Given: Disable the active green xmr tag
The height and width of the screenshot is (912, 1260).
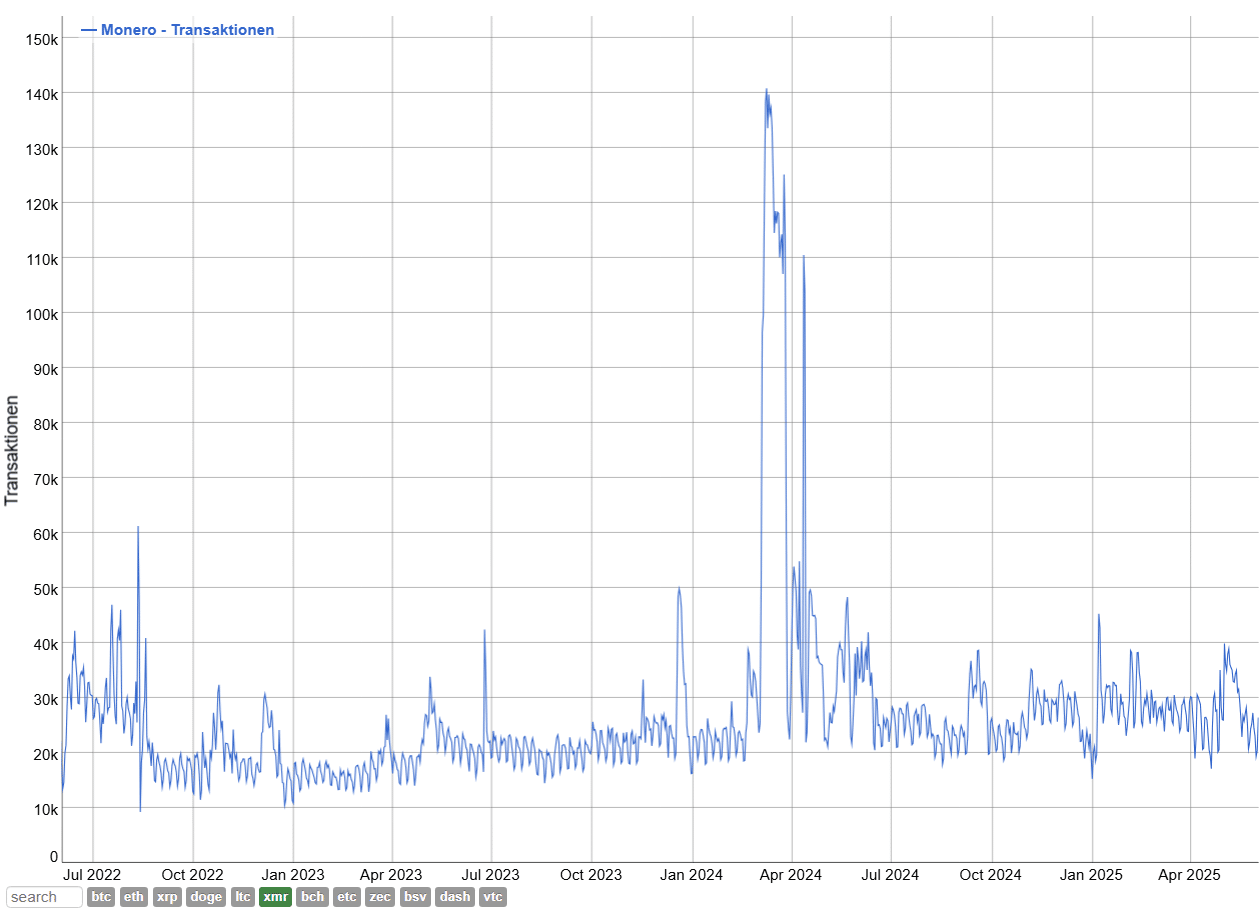Looking at the screenshot, I should [275, 897].
